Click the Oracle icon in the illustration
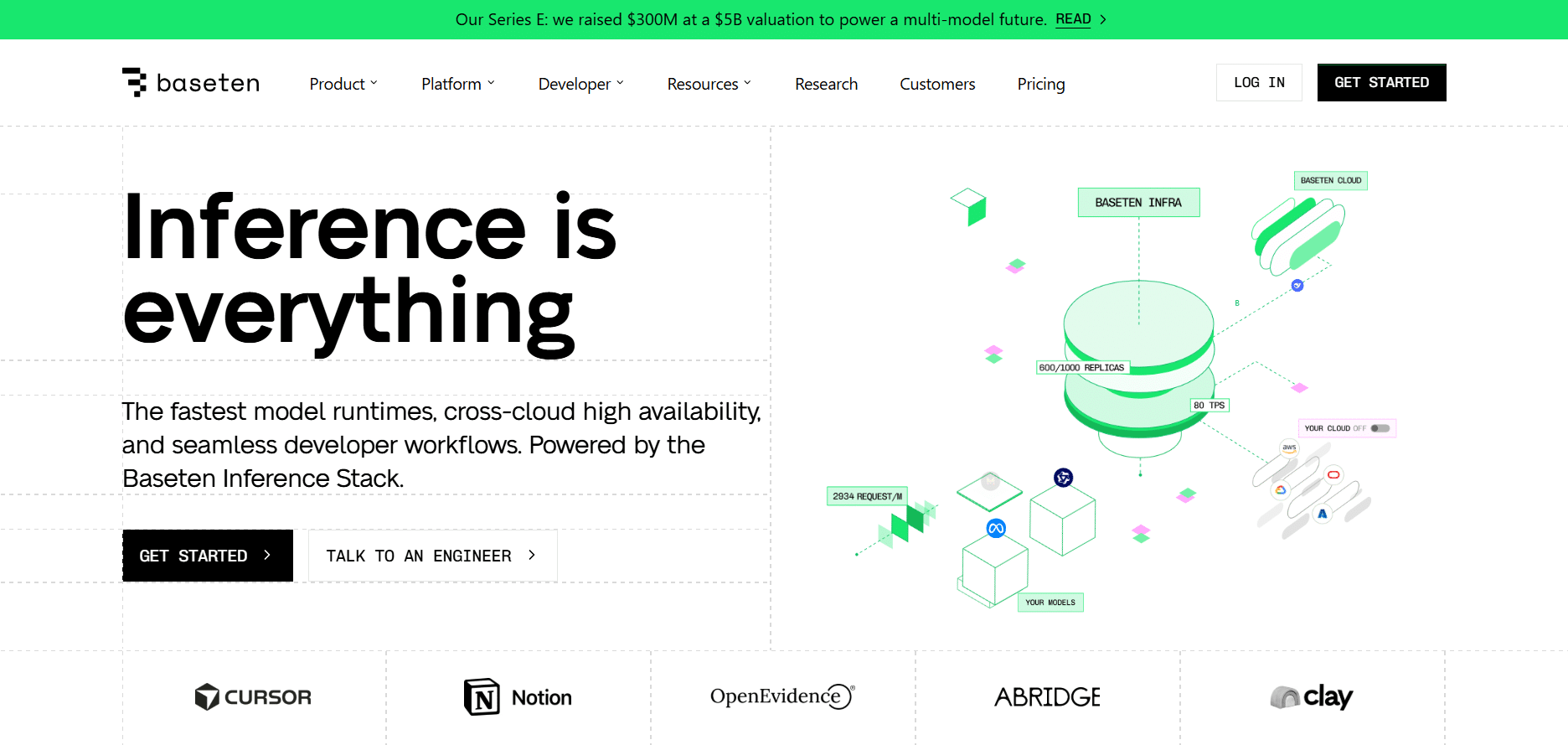Viewport: 1568px width, 745px height. point(1333,474)
